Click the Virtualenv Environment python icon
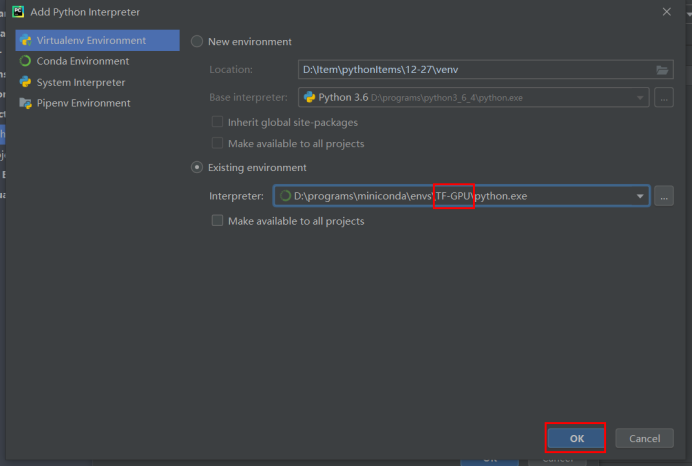692x467 pixels. (26, 40)
